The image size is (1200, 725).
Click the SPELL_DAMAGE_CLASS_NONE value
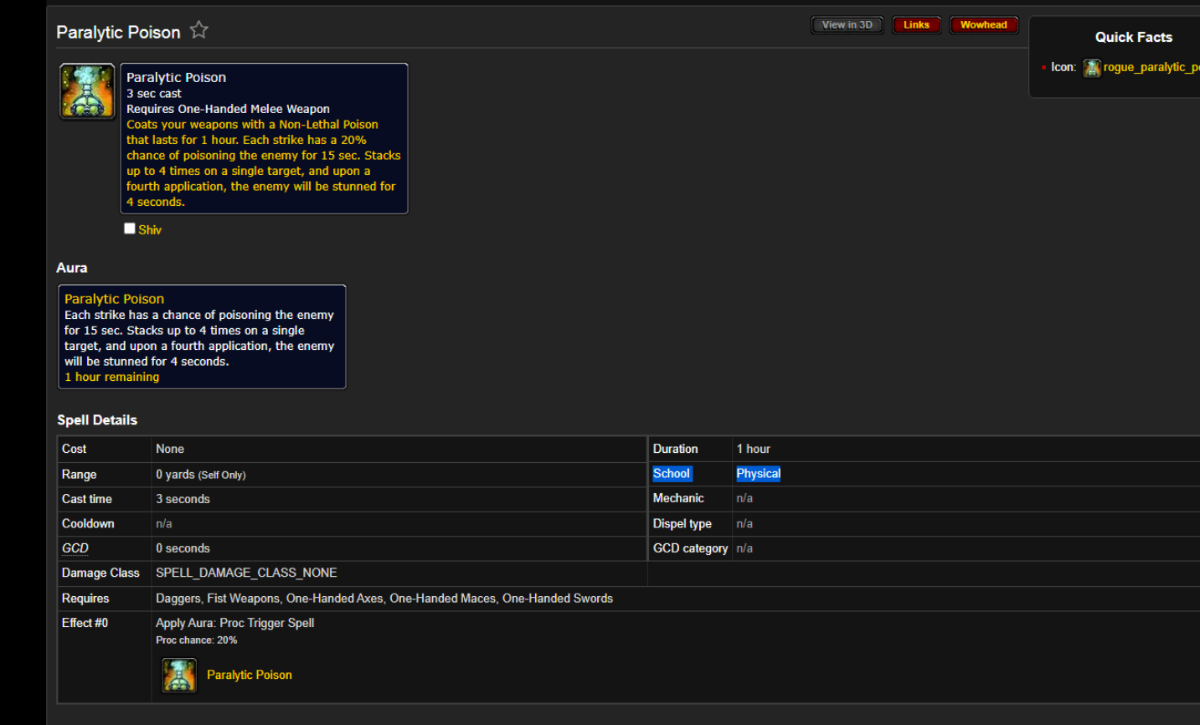(246, 573)
